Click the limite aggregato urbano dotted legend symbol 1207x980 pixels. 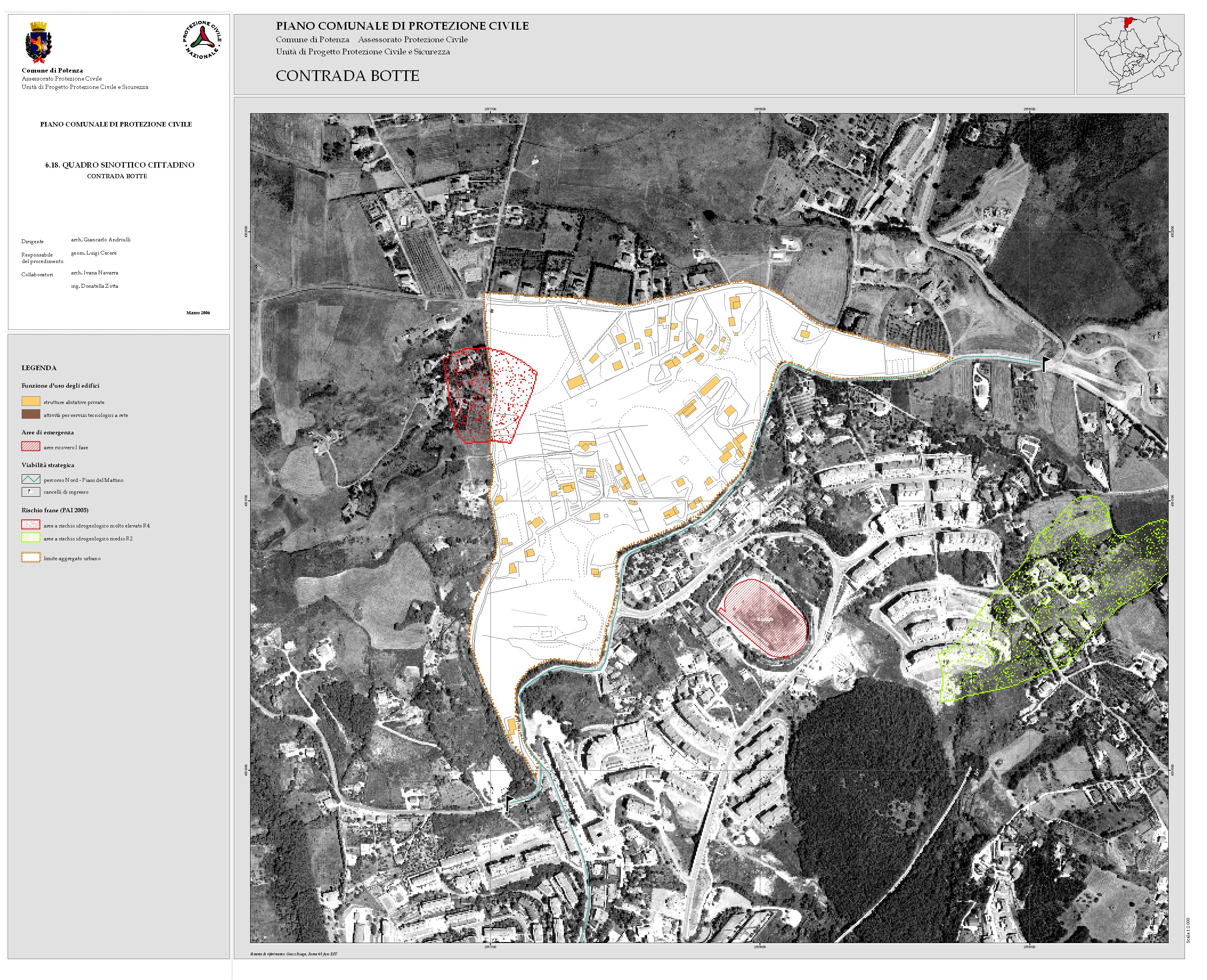[30, 558]
